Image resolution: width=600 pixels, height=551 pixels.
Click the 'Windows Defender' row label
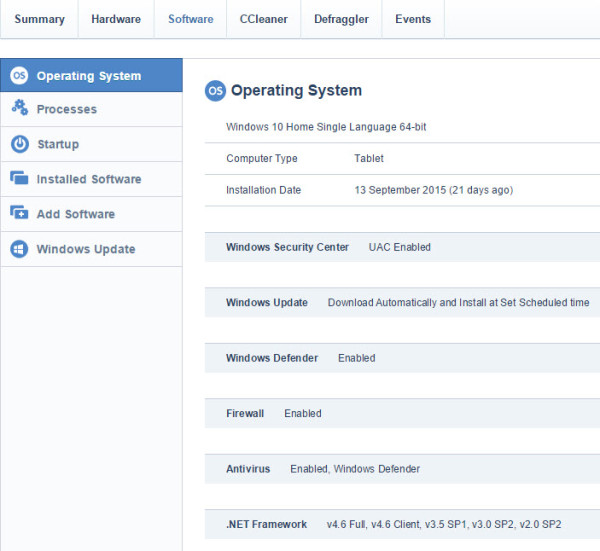click(272, 358)
